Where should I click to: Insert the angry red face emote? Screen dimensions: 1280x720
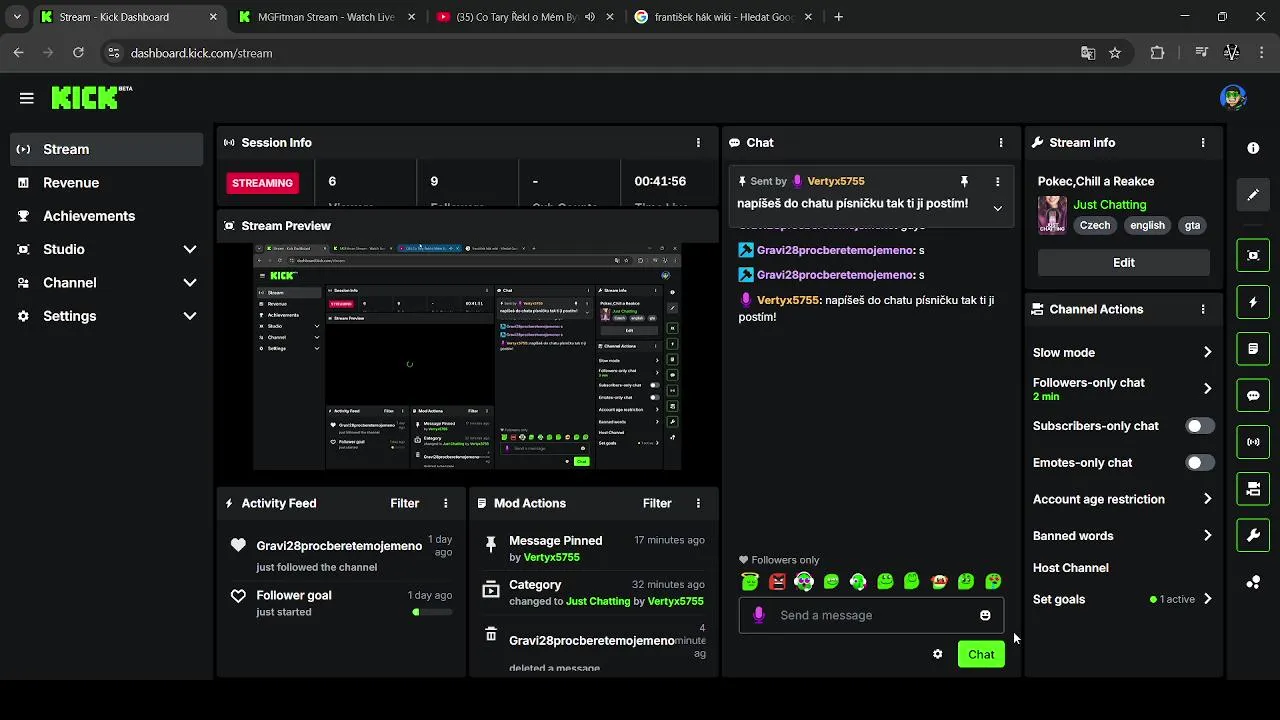[x=777, y=581]
